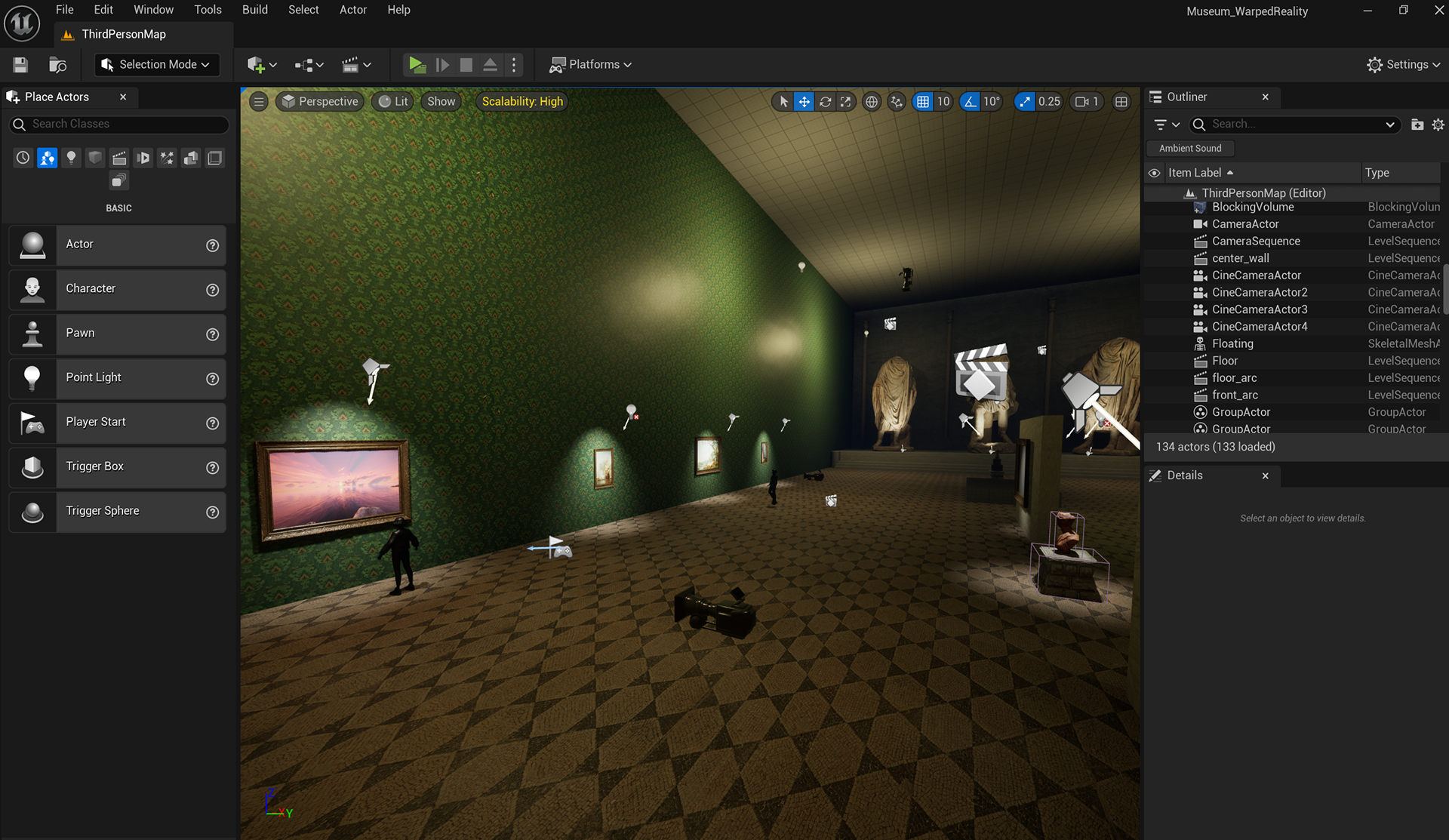Click viewport hamburger options menu

tap(259, 102)
